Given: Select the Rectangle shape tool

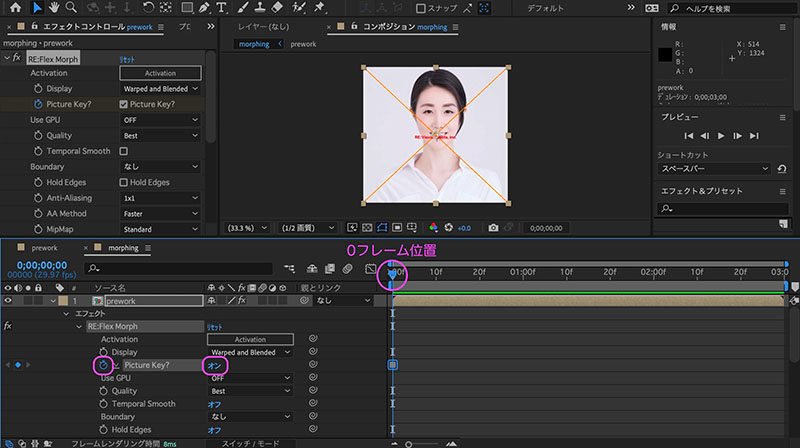Looking at the screenshot, I should [187, 7].
